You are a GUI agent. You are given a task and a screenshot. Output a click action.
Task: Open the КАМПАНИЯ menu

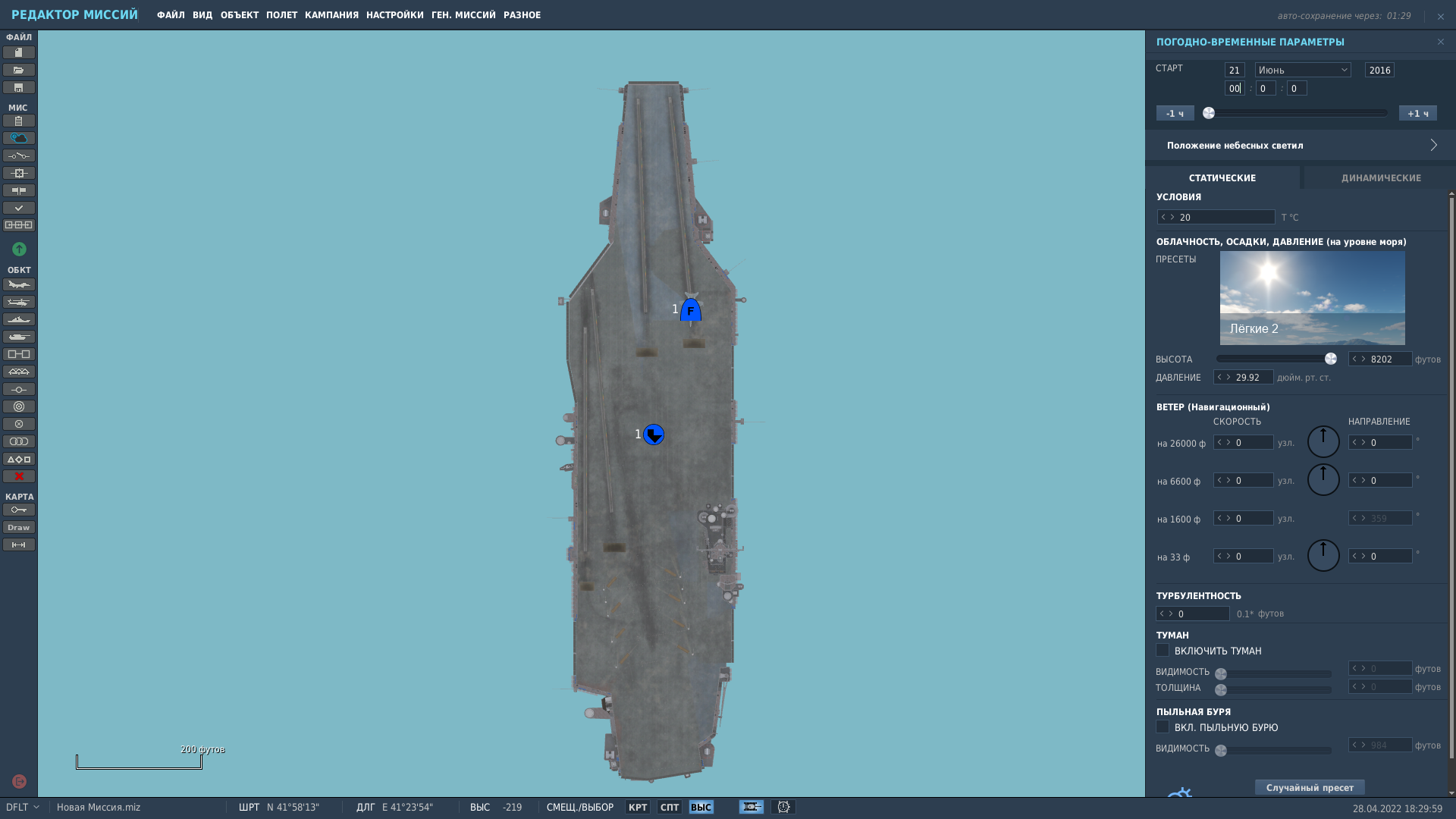331,15
